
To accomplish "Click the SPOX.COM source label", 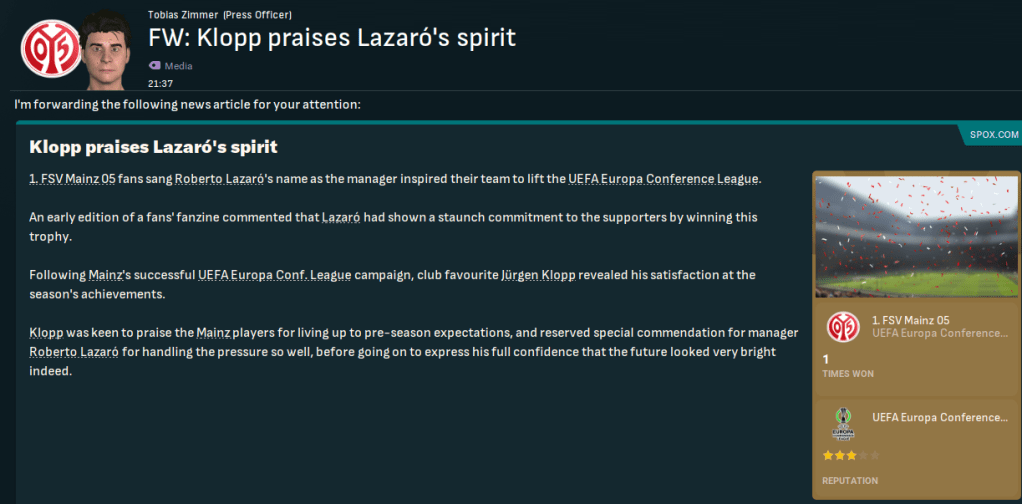I will pos(994,133).
